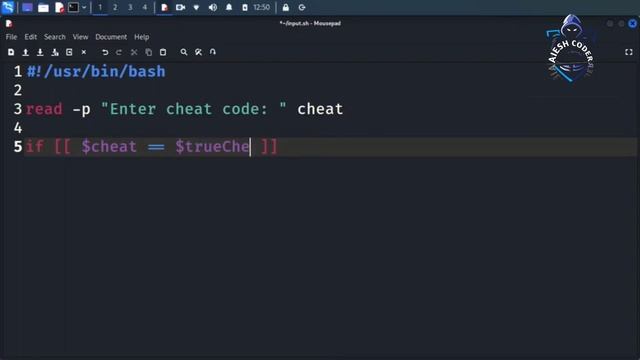Switch to workspace 4
This screenshot has width=640, height=360.
(x=144, y=7)
